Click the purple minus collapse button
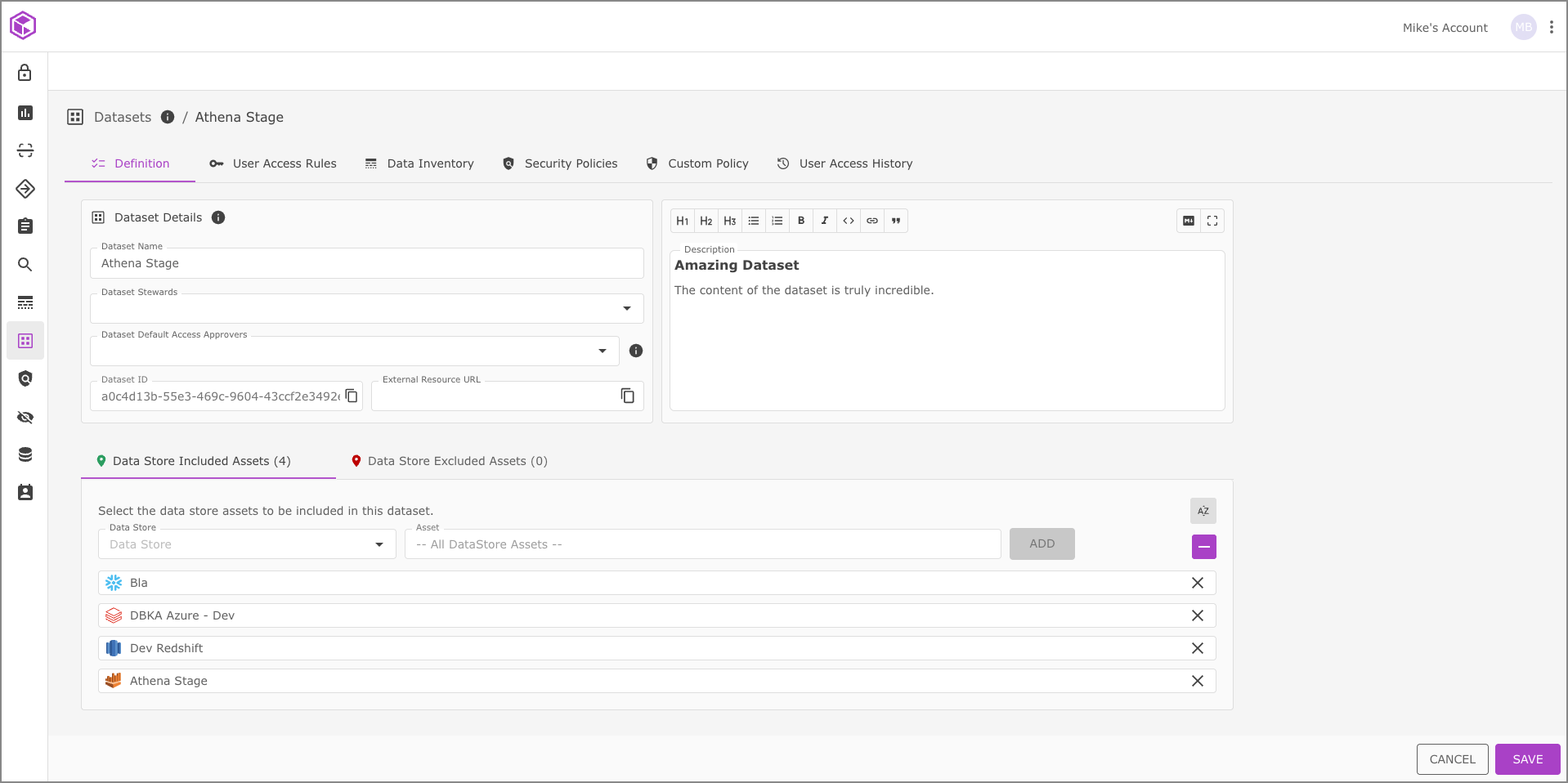The height and width of the screenshot is (783, 1568). pos(1203,547)
